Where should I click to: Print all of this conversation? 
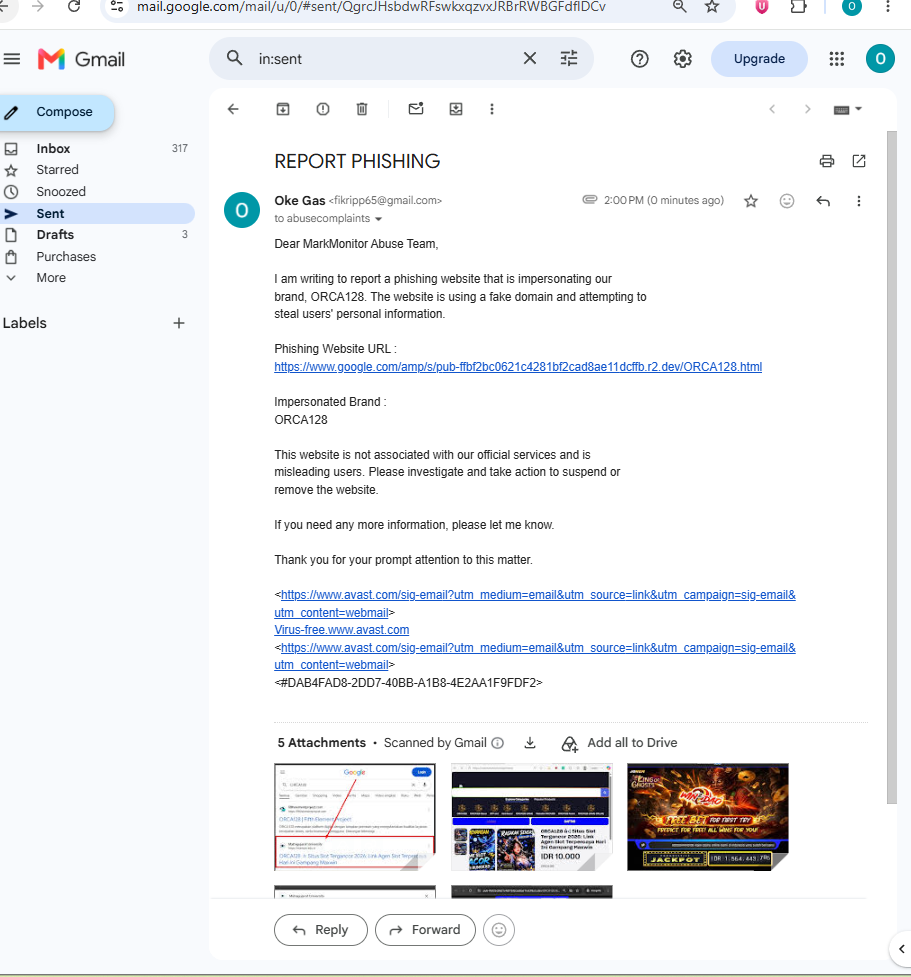[827, 161]
